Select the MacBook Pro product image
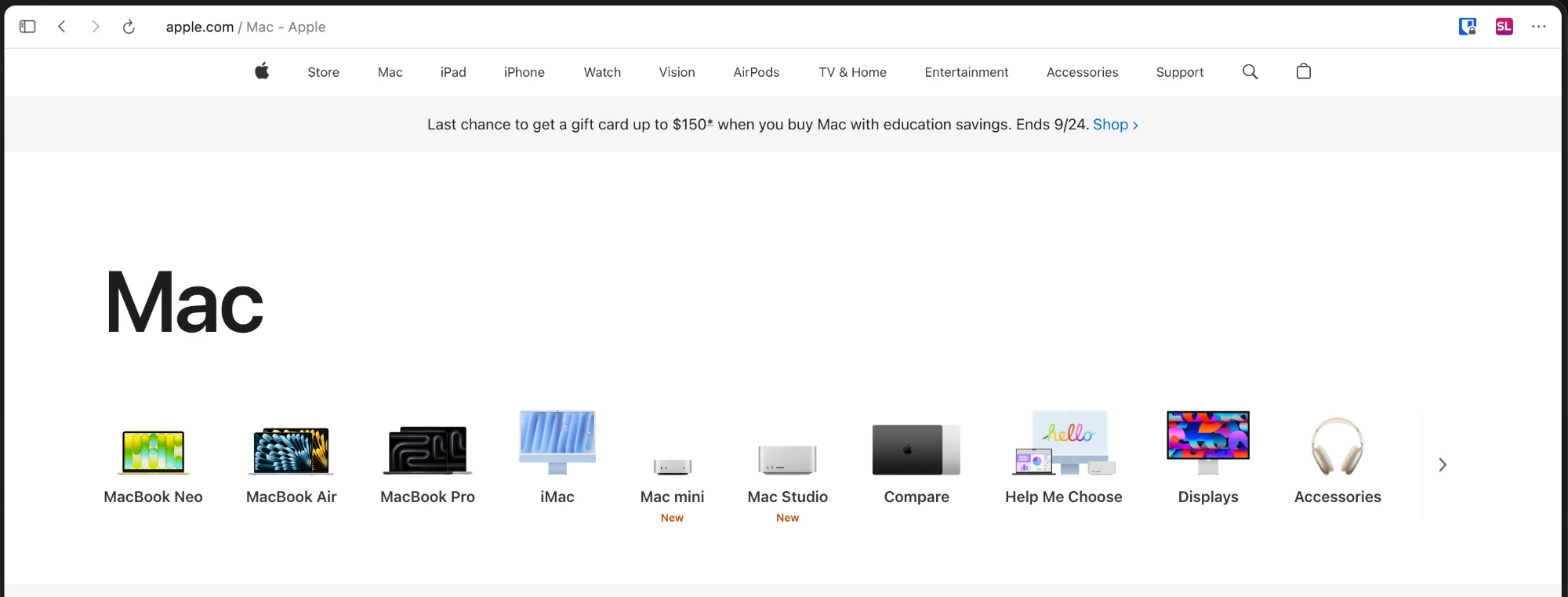This screenshot has height=597, width=1568. [427, 450]
